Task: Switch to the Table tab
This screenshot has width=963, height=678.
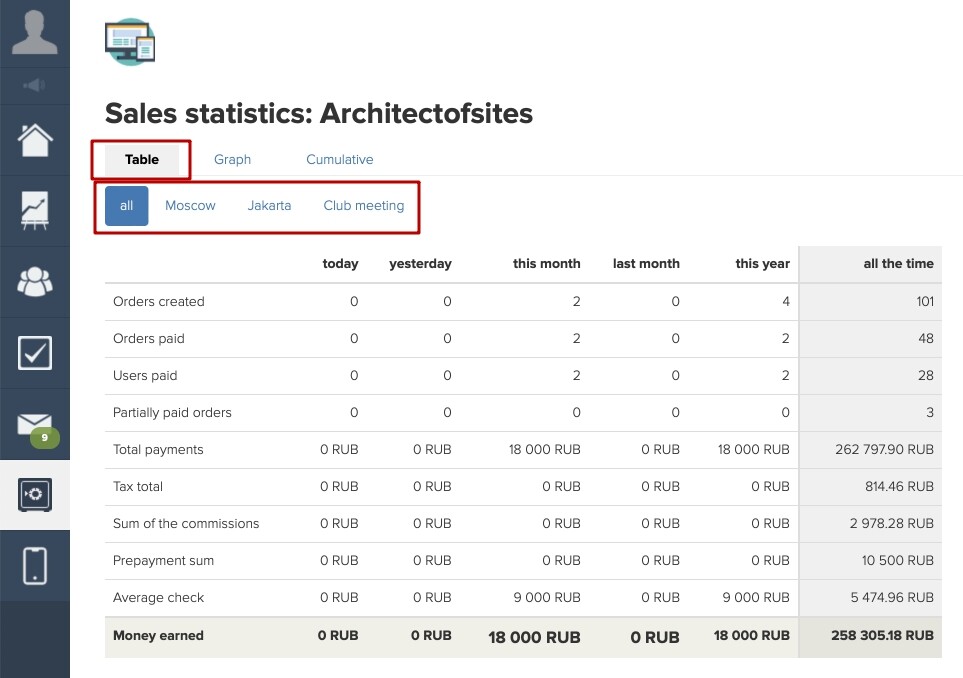Action: pos(142,160)
